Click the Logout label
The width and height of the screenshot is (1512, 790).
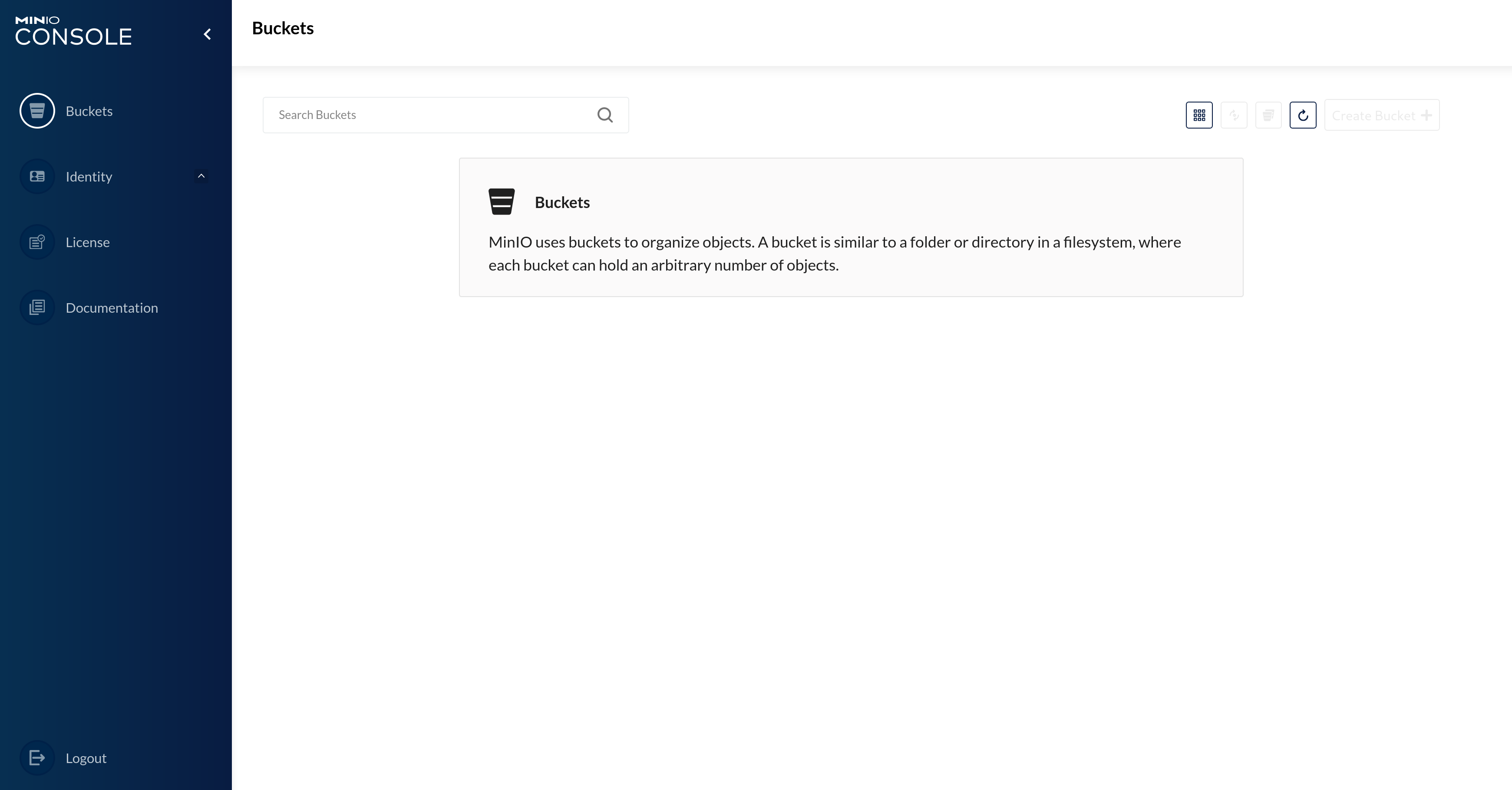(86, 758)
